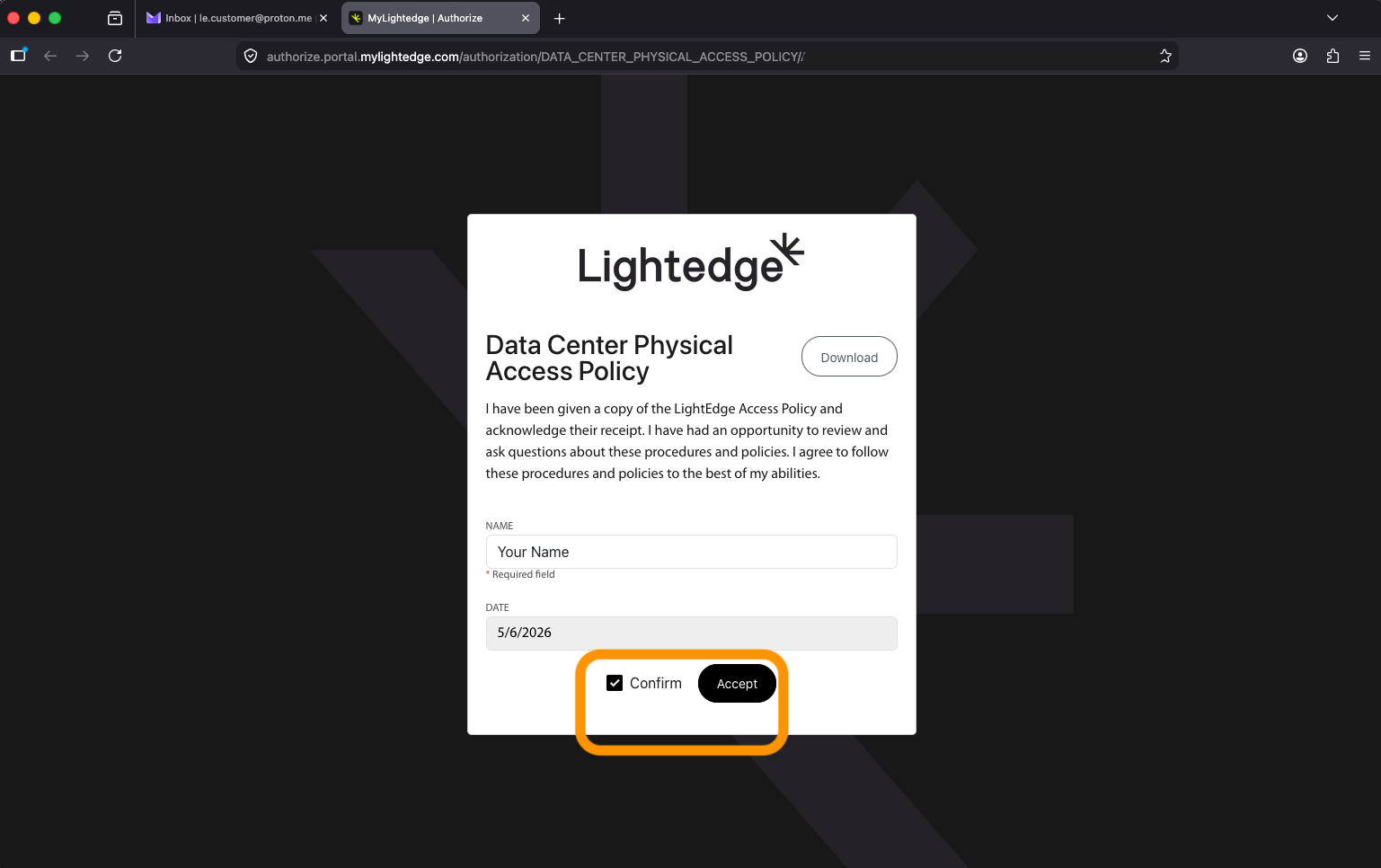
Task: Click the Confirm label text
Action: [656, 683]
